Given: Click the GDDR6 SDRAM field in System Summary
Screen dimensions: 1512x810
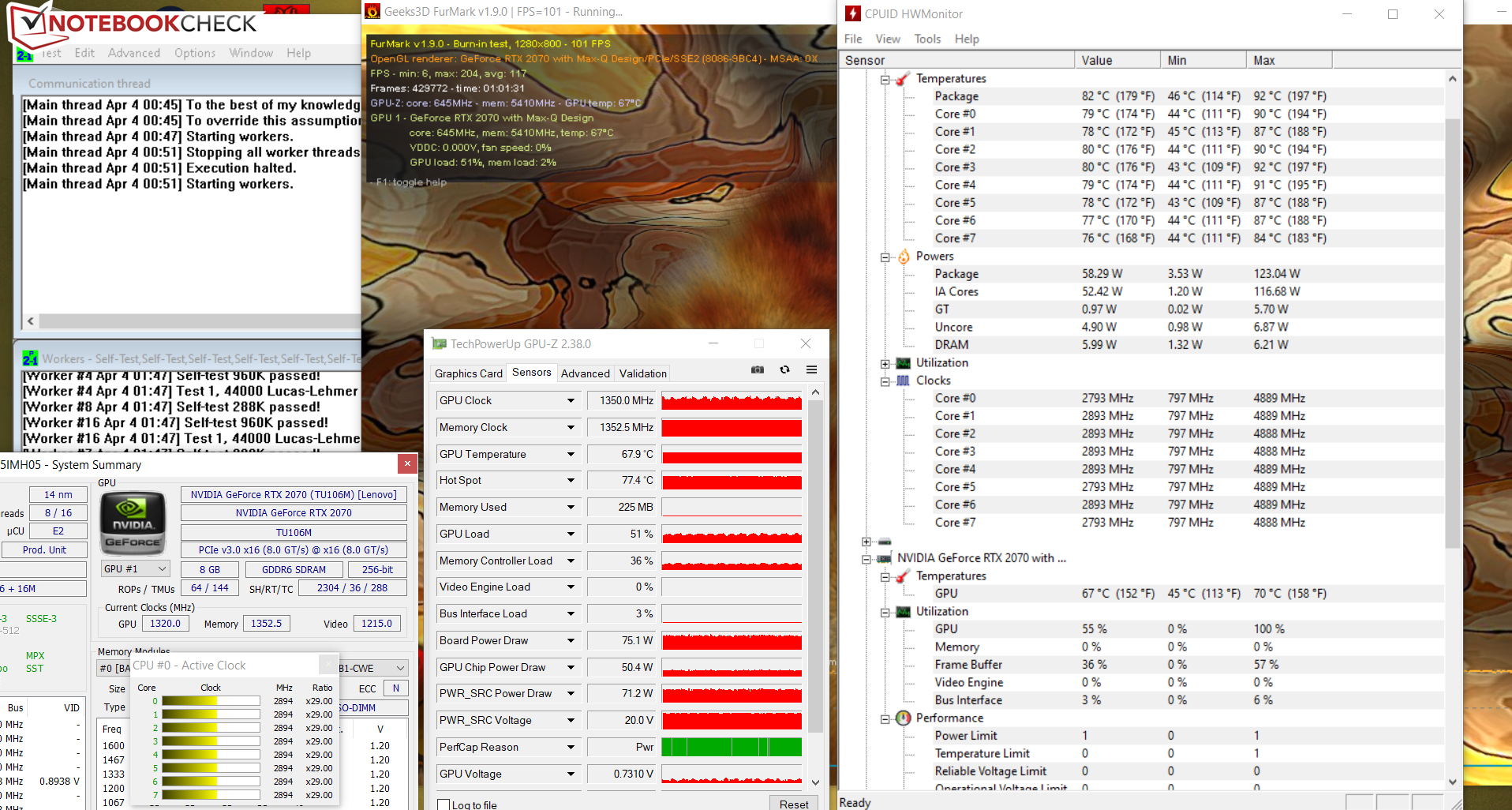Looking at the screenshot, I should pos(294,569).
